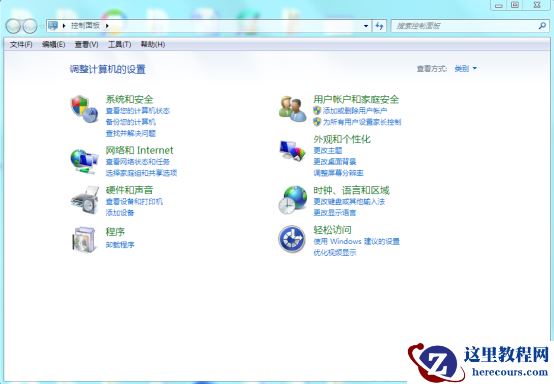Open the 类别 view-by dropdown

pyautogui.click(x=466, y=69)
